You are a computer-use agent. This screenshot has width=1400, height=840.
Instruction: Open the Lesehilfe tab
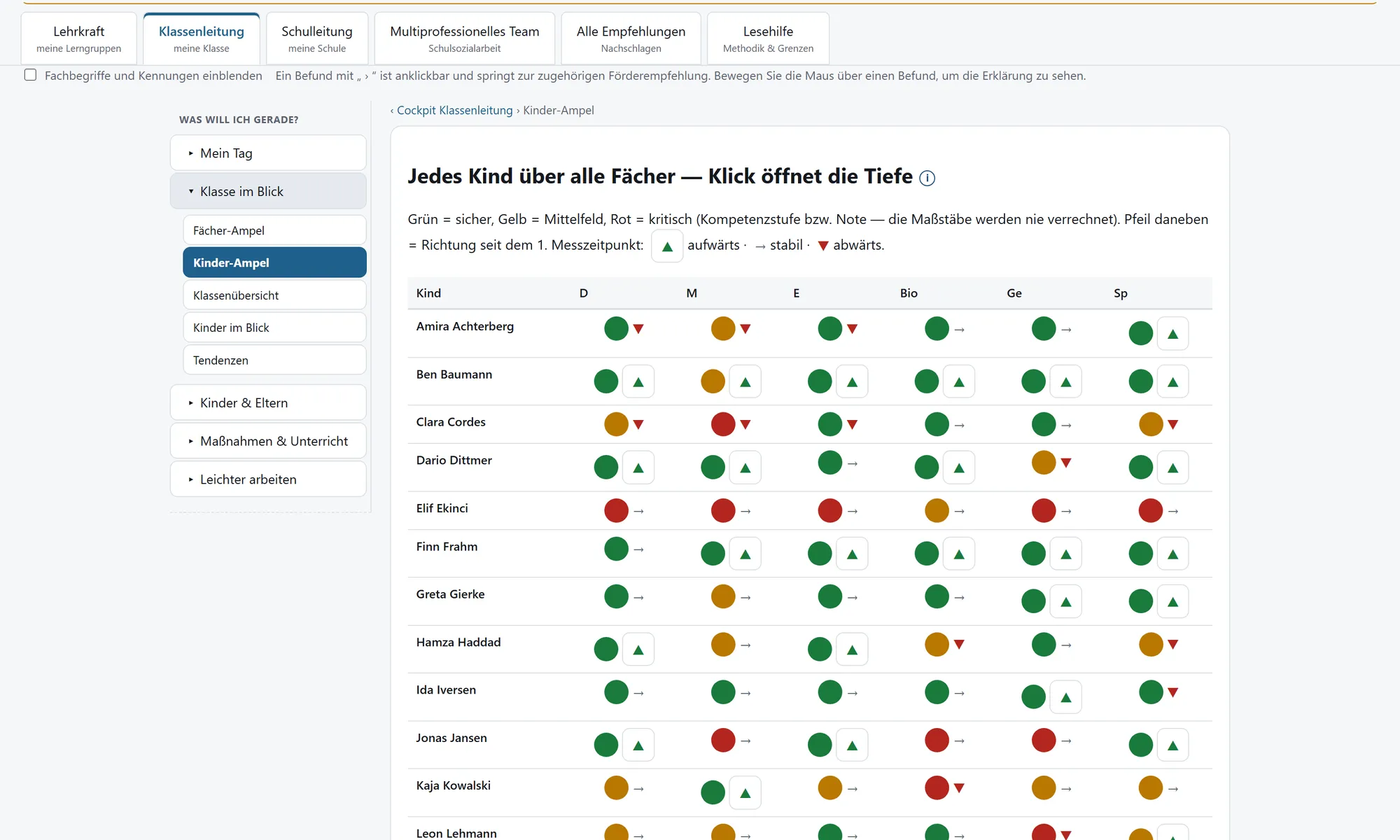click(x=768, y=38)
